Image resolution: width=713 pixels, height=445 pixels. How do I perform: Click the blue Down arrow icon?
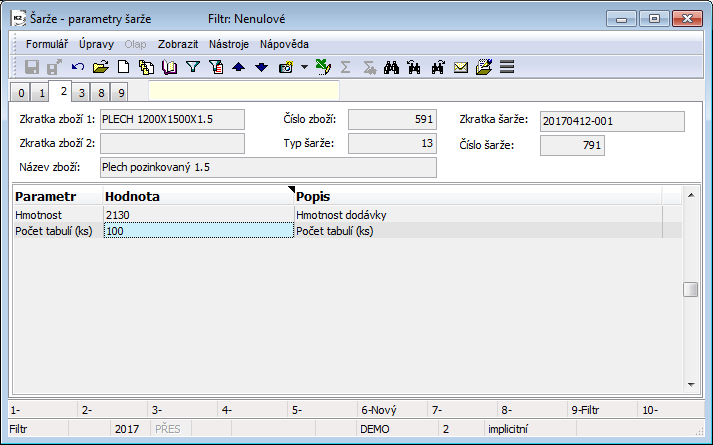(261, 67)
